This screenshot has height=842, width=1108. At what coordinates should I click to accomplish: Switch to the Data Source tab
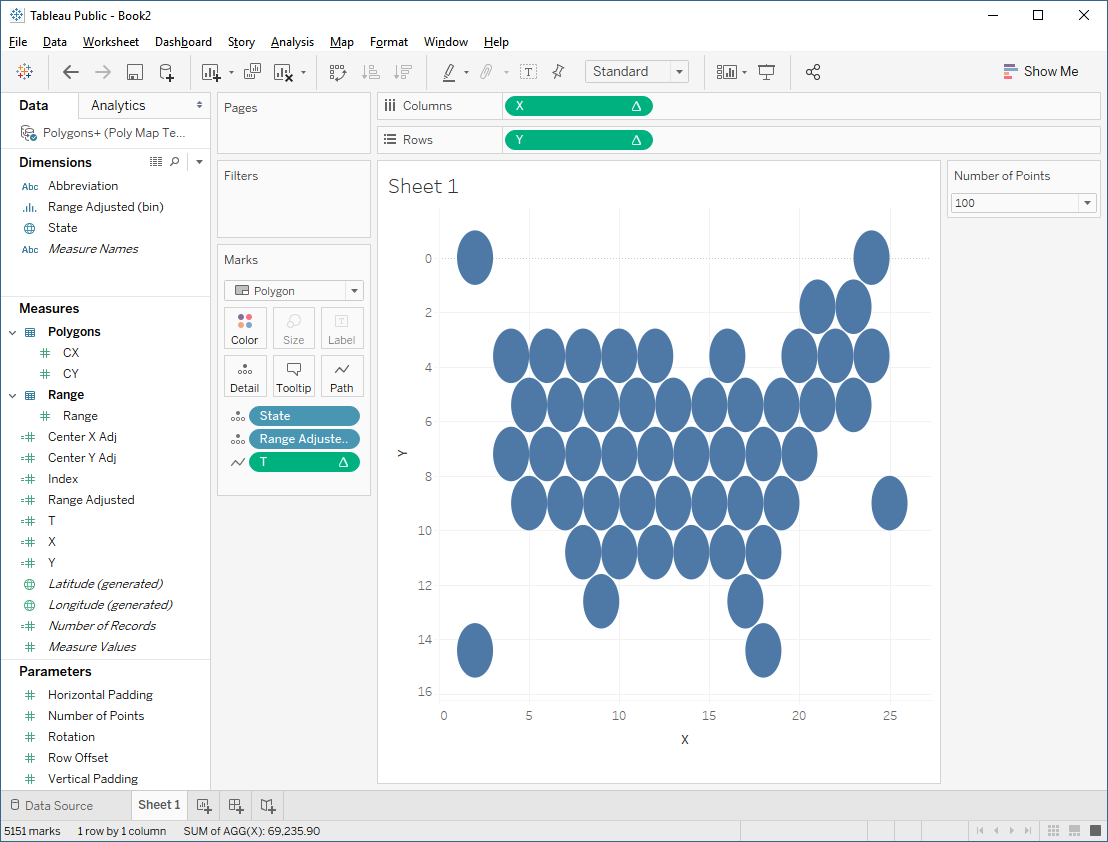pyautogui.click(x=58, y=805)
